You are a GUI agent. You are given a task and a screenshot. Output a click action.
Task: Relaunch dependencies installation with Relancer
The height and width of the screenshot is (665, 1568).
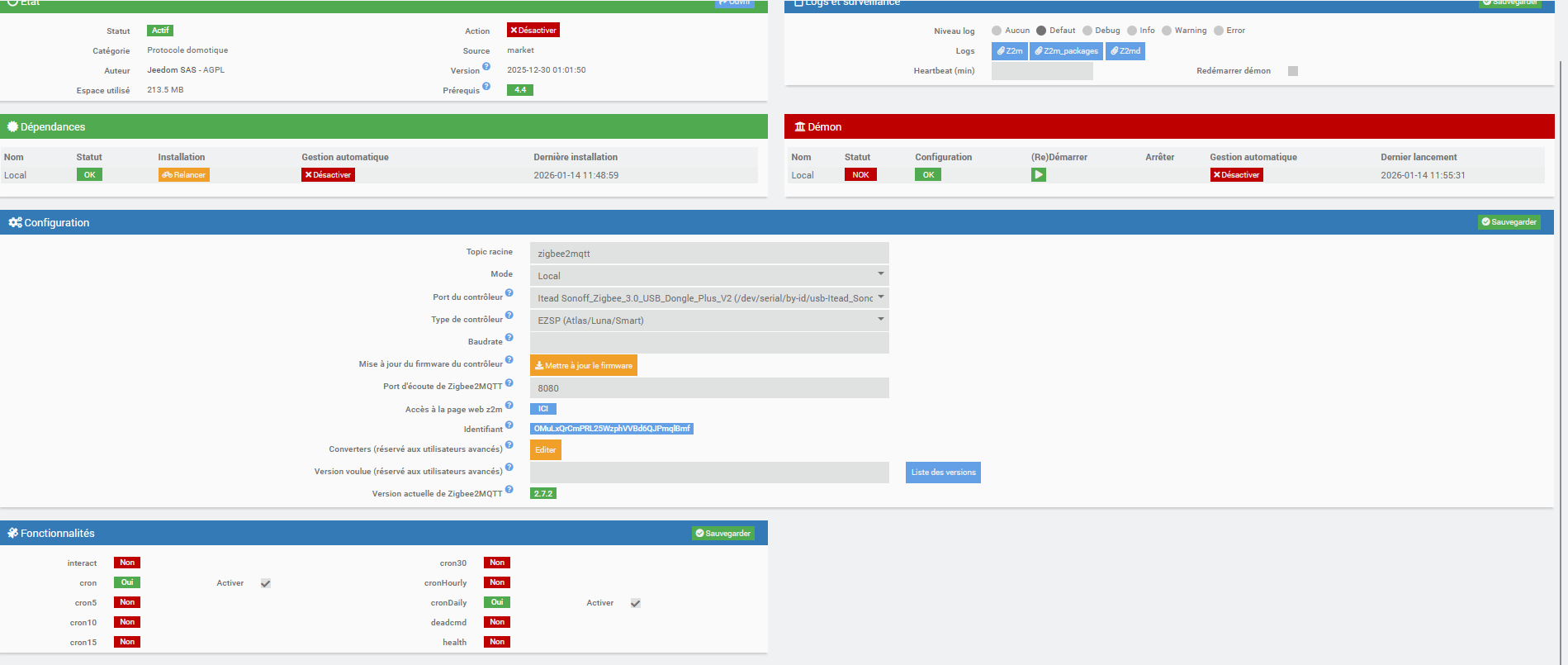pyautogui.click(x=183, y=175)
